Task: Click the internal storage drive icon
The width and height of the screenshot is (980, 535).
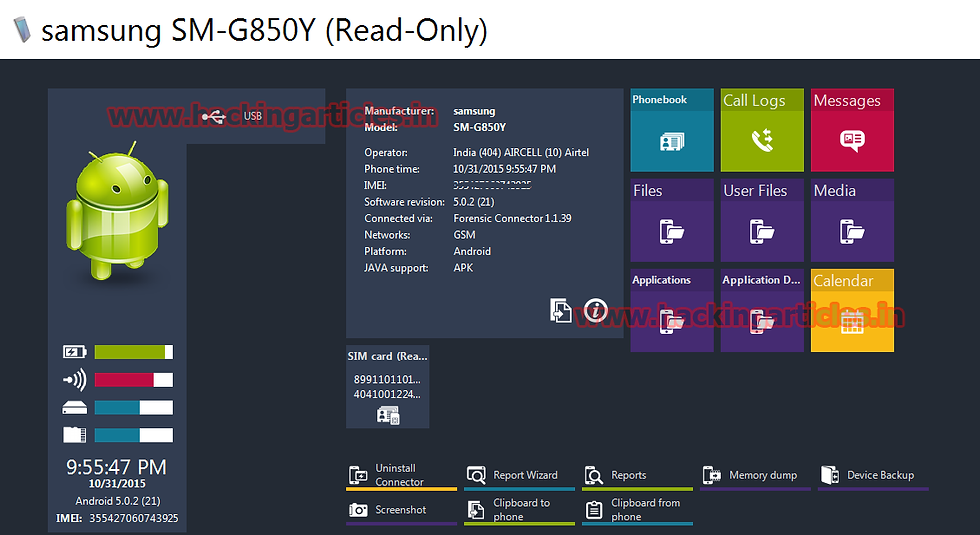Action: pos(74,408)
